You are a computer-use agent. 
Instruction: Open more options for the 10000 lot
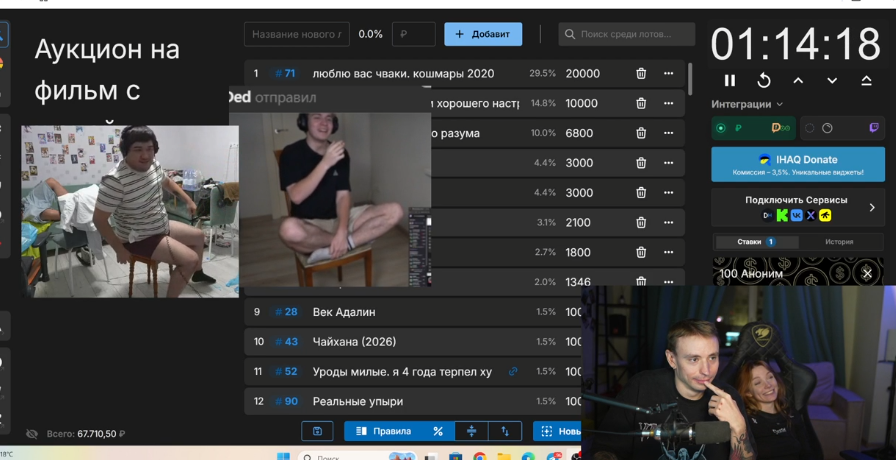click(669, 103)
